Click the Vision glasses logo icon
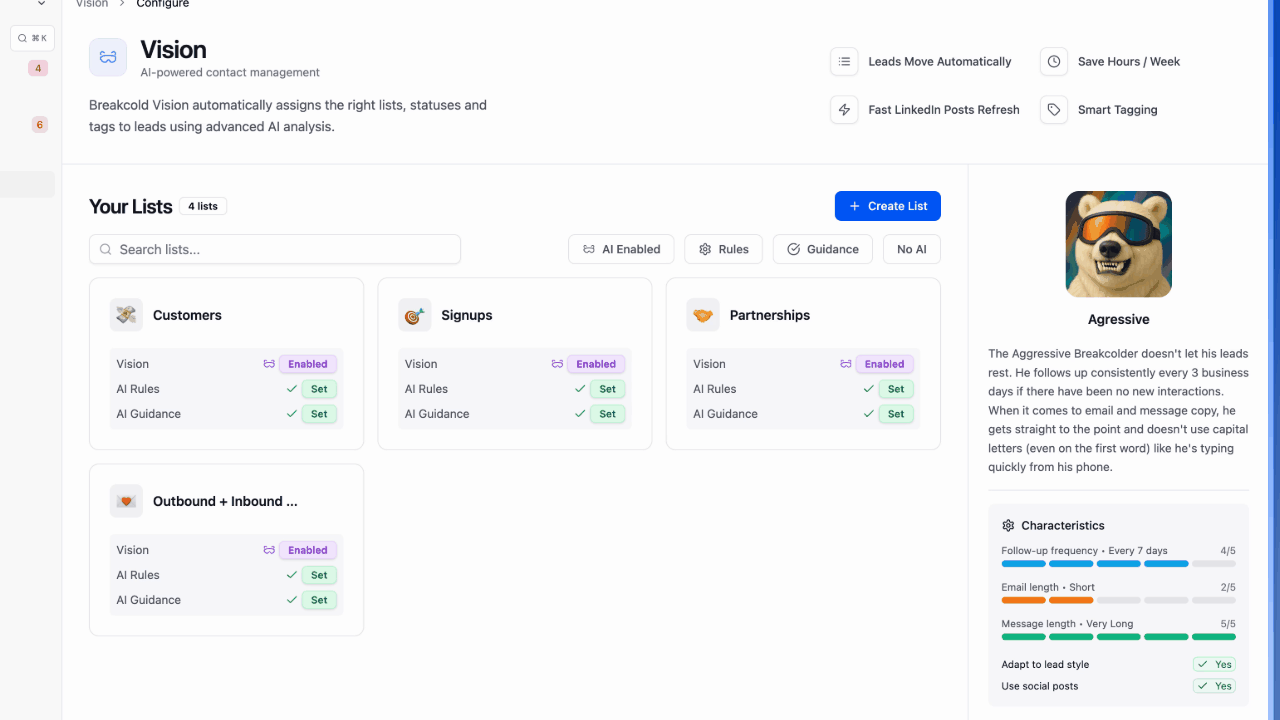Viewport: 1280px width, 720px height. click(108, 58)
